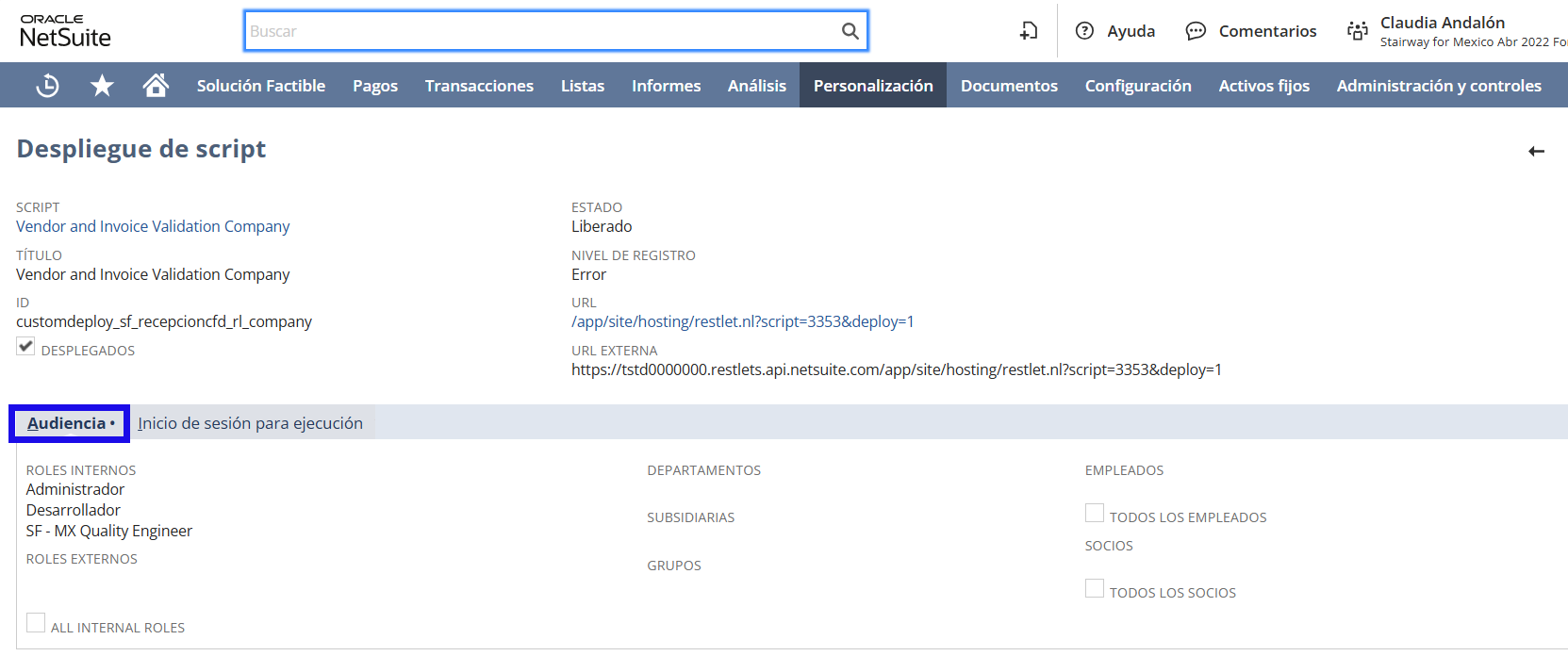1568x656 pixels.
Task: Enable Todos los Socios checkbox
Action: tap(1094, 588)
